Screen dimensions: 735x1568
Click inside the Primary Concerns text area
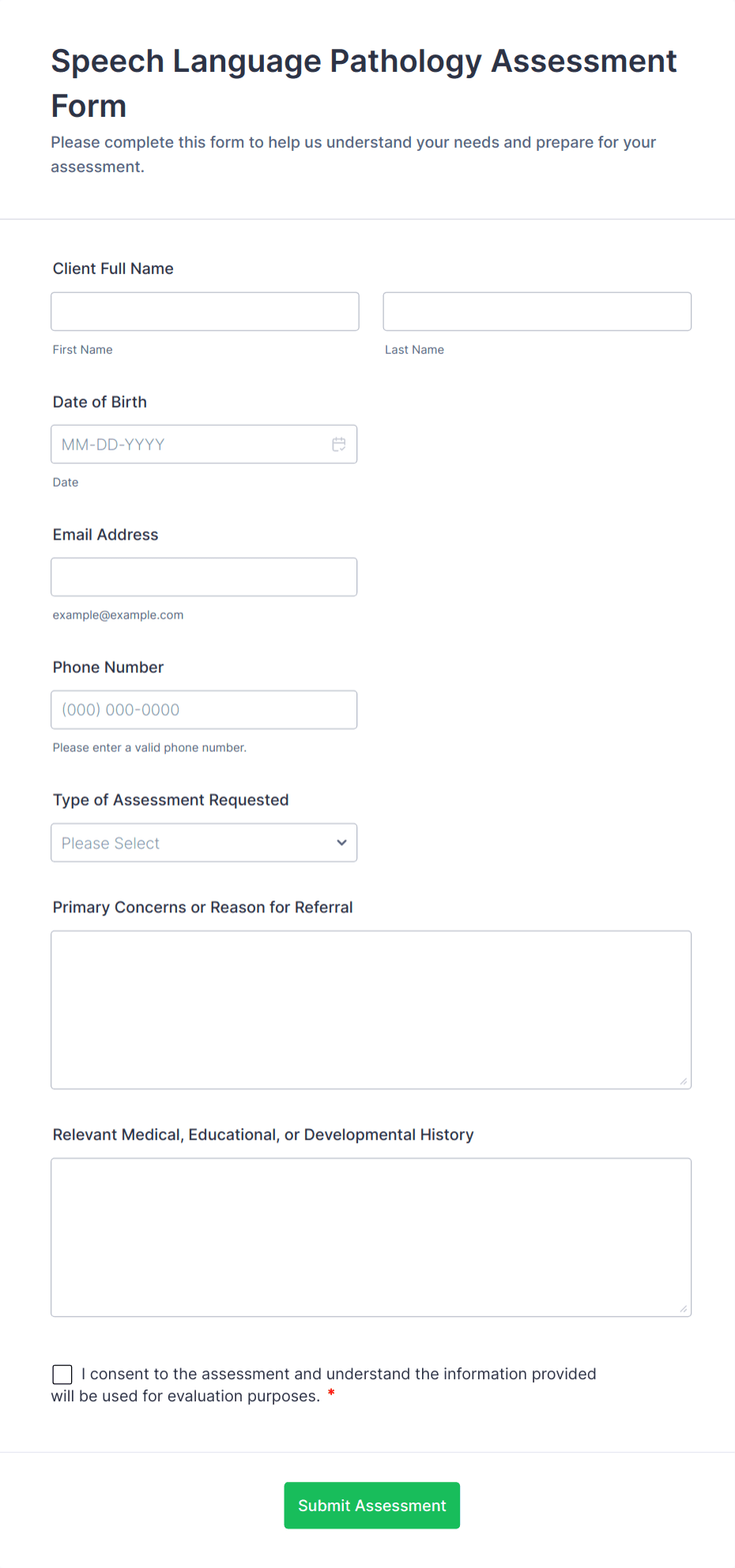pos(371,1009)
